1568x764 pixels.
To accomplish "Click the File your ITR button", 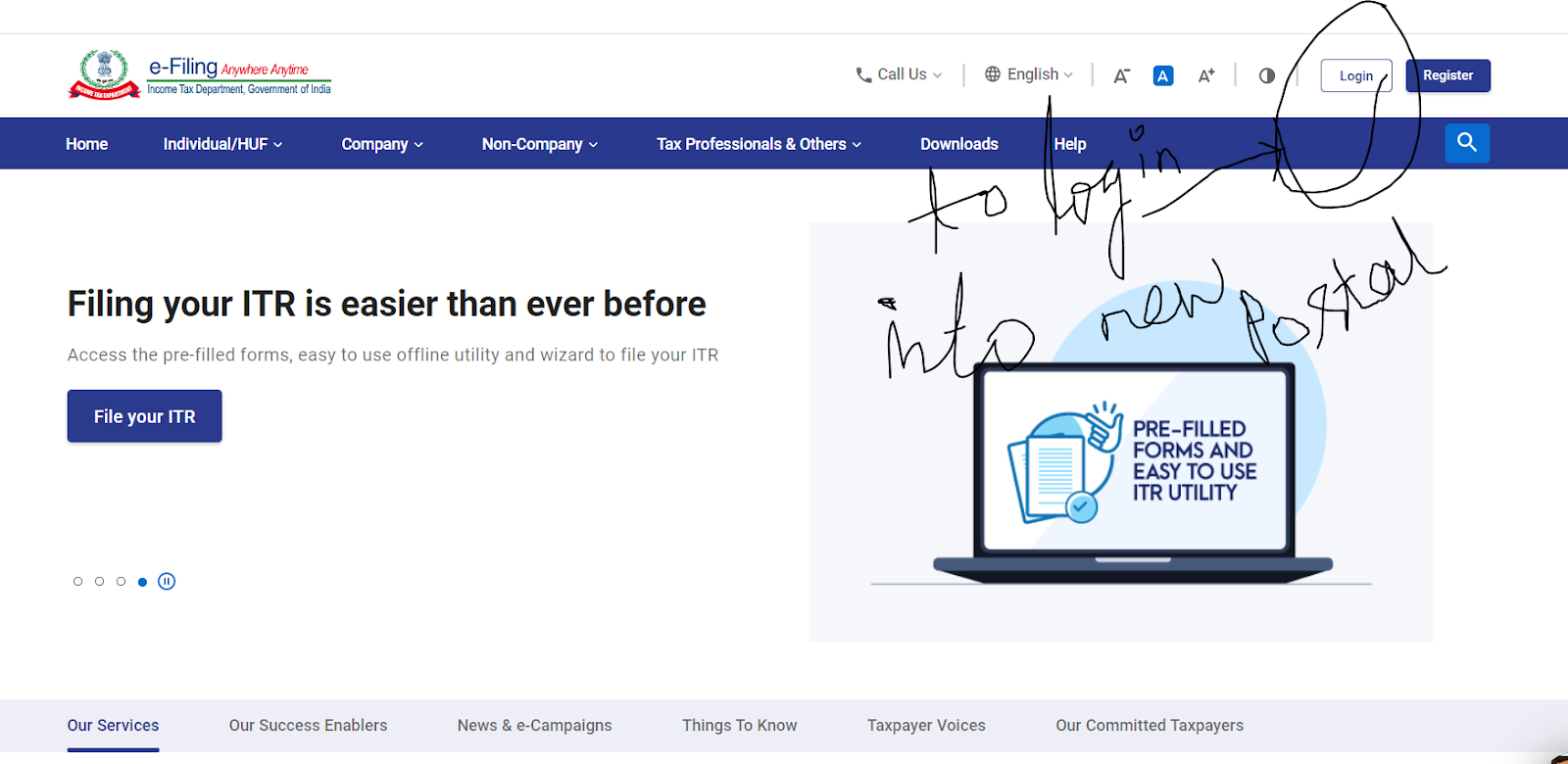I will tap(144, 416).
